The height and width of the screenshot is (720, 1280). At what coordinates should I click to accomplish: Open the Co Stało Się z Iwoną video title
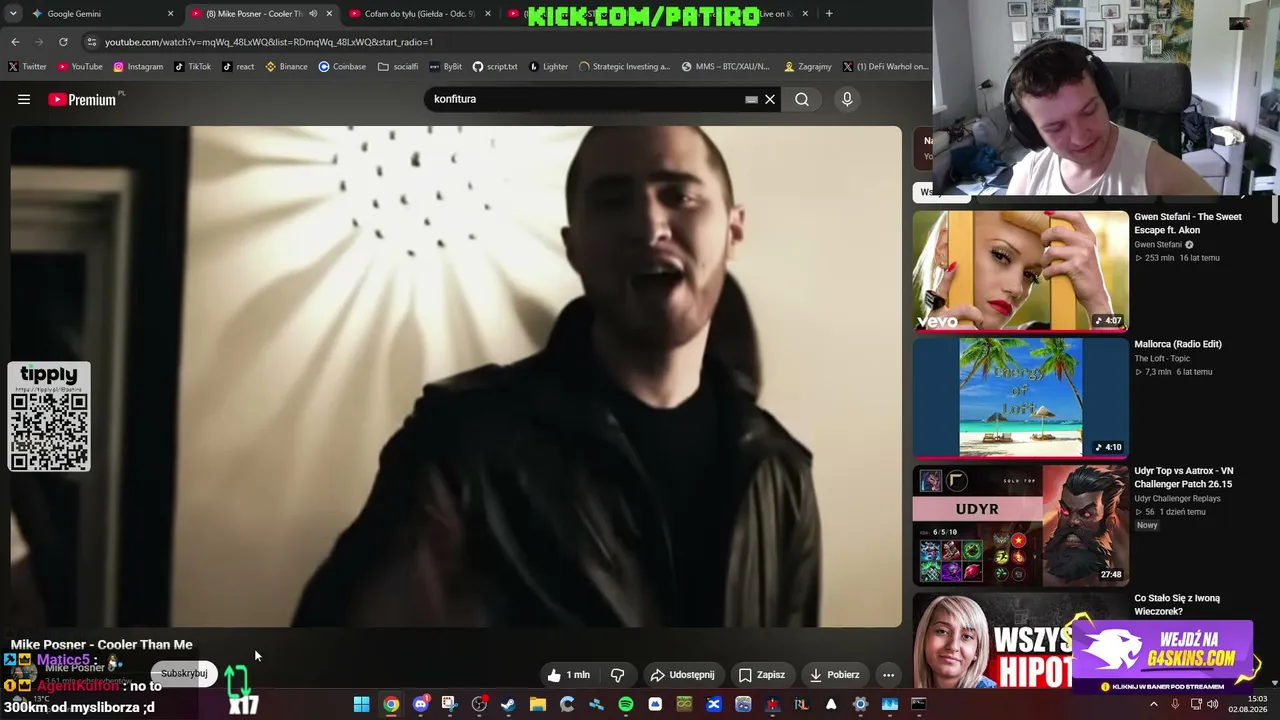[x=1177, y=605]
